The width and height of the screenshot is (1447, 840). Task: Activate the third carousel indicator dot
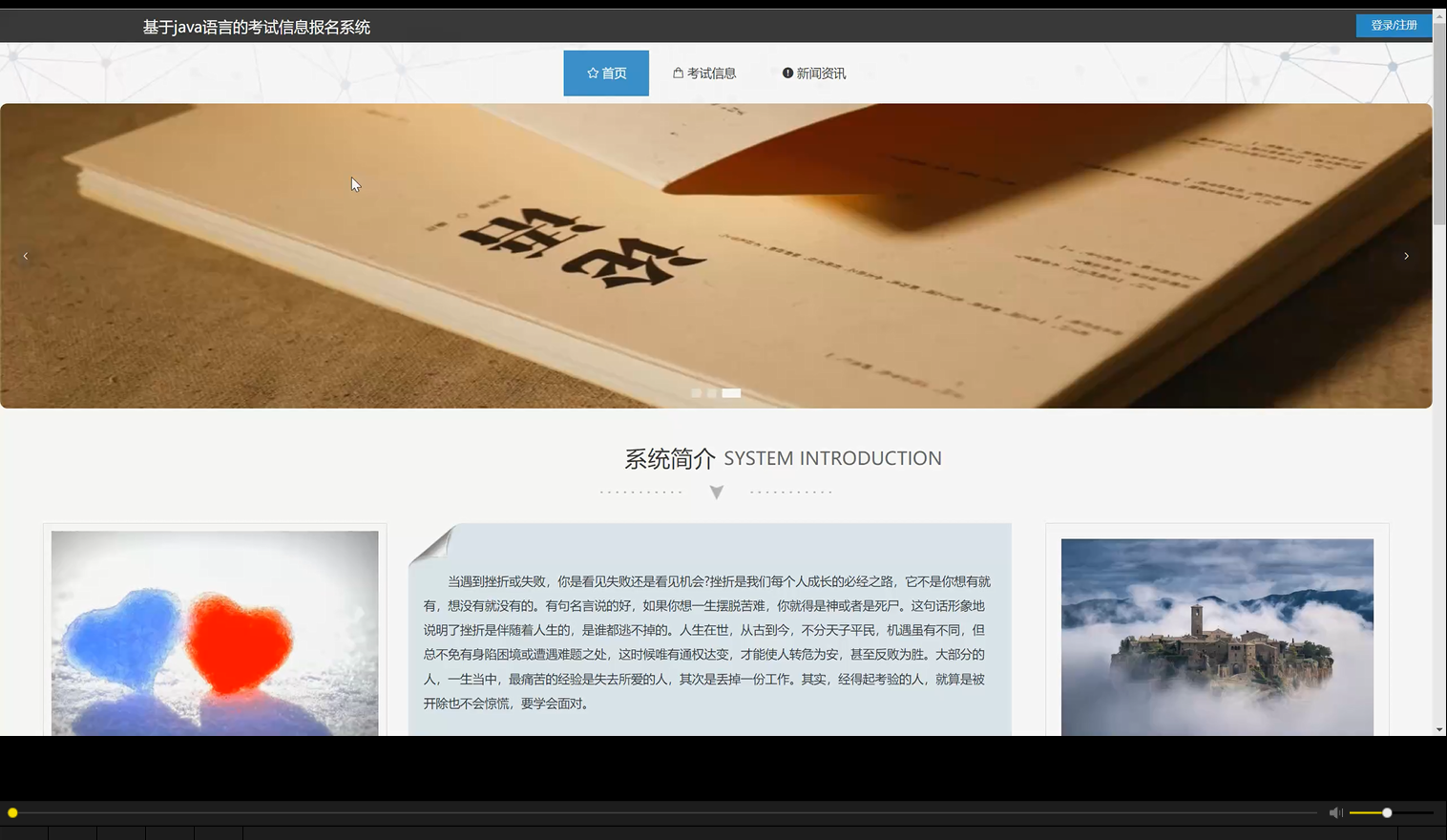click(730, 392)
